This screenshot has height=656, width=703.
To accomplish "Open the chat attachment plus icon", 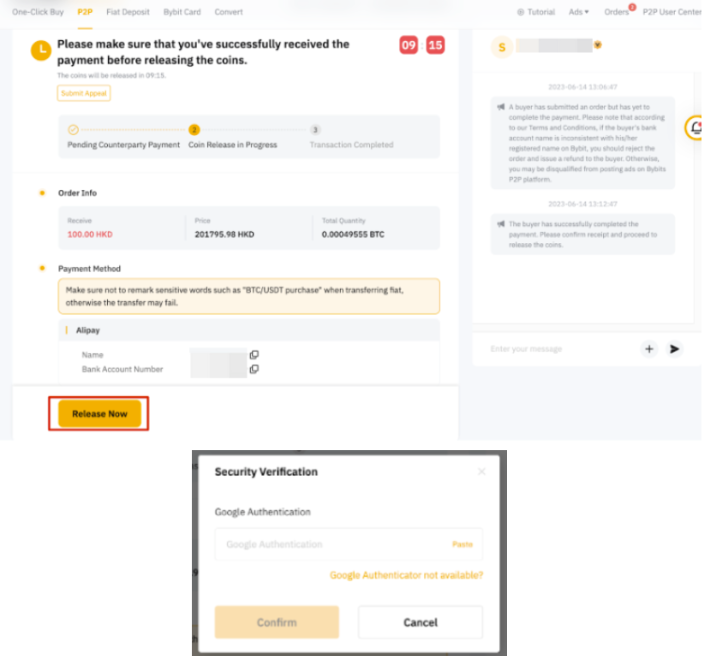I will click(x=649, y=349).
